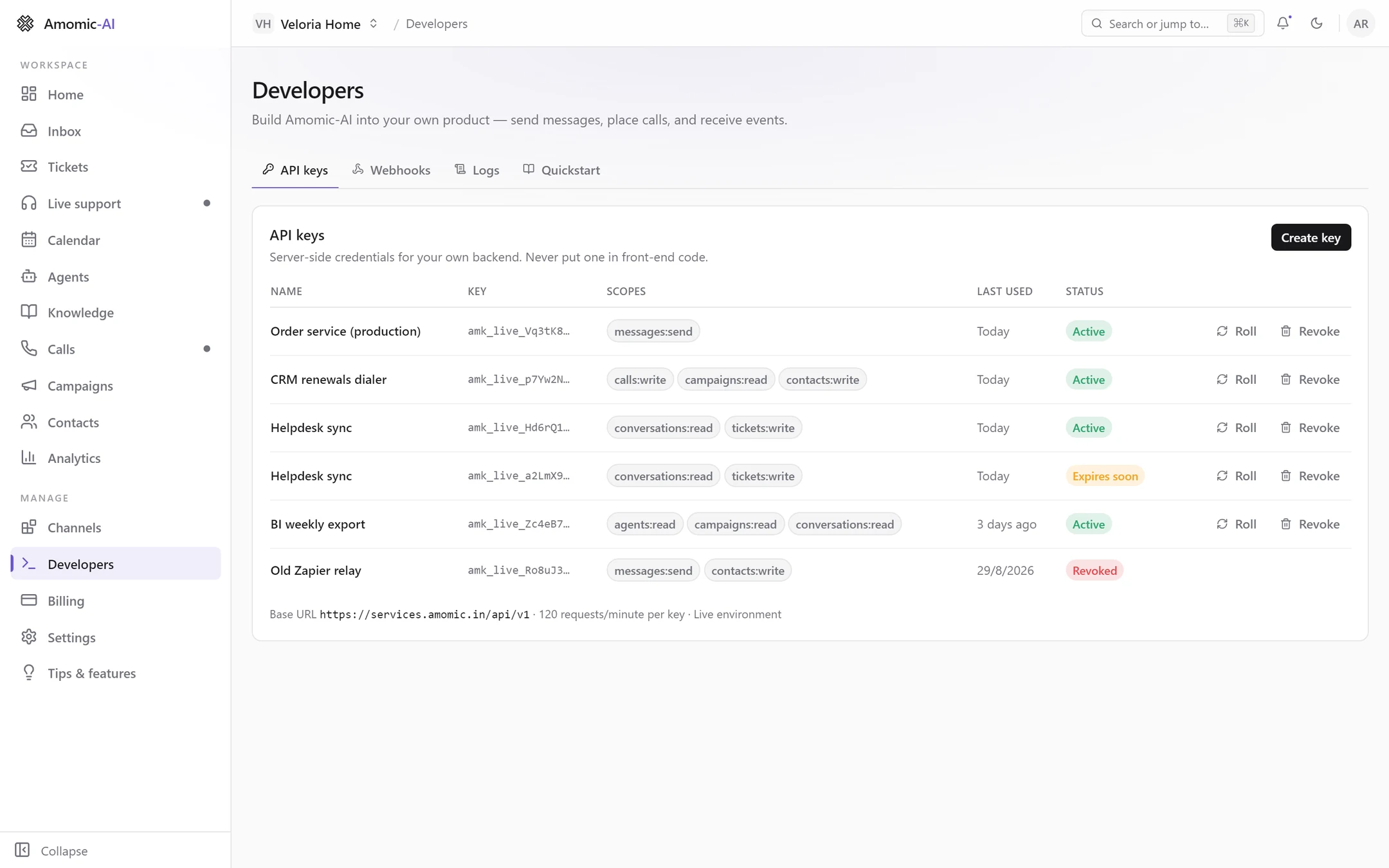The image size is (1389, 868).
Task: Click the LAST USED column header
Action: click(x=1004, y=291)
